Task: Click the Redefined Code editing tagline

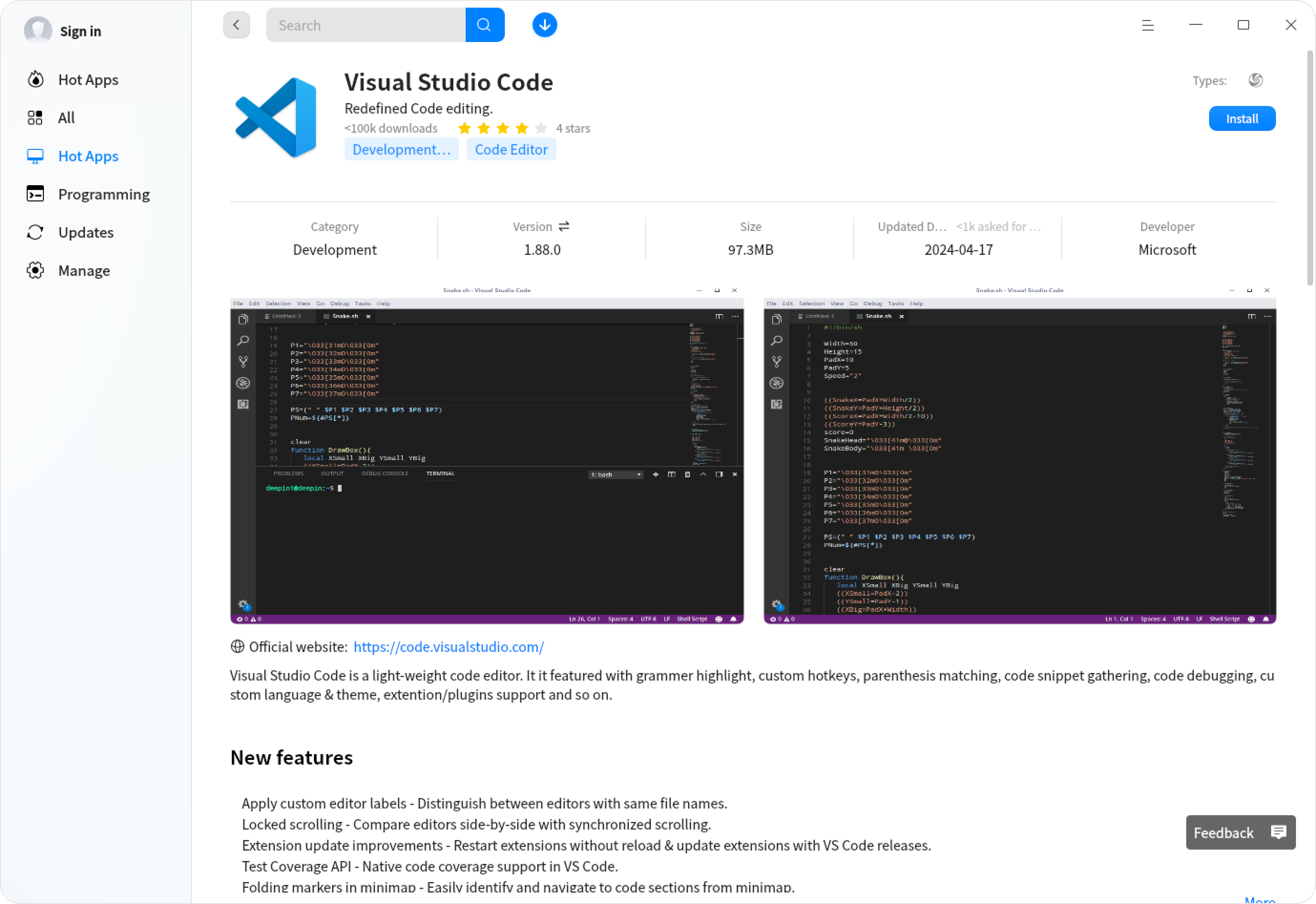Action: 418,108
